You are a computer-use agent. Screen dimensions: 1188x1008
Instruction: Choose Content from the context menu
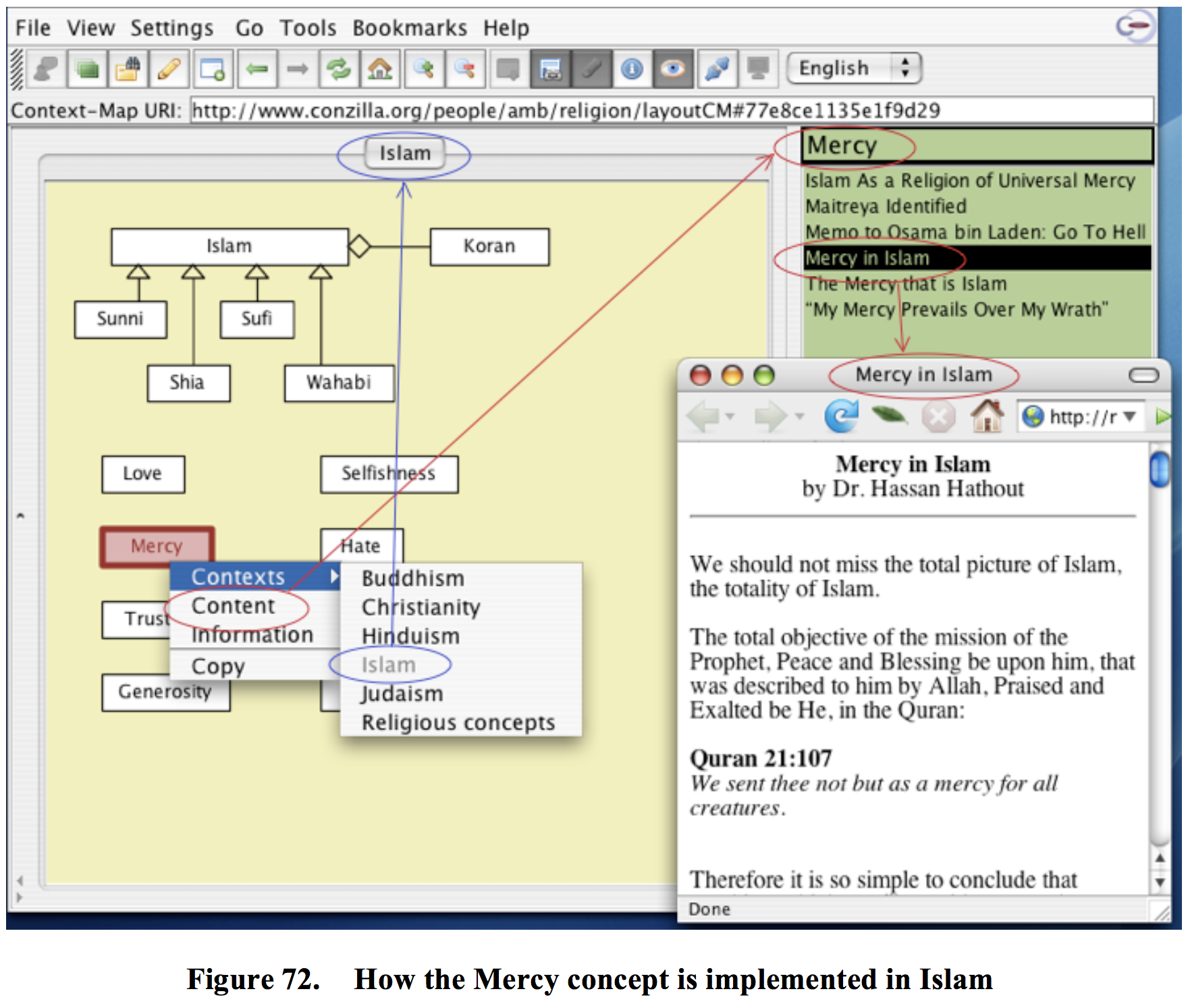click(234, 606)
